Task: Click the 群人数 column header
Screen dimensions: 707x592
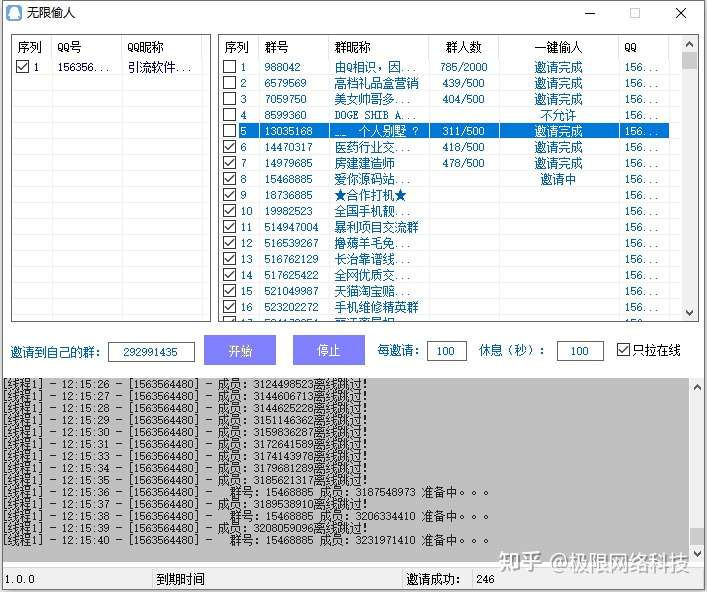Action: (x=464, y=47)
